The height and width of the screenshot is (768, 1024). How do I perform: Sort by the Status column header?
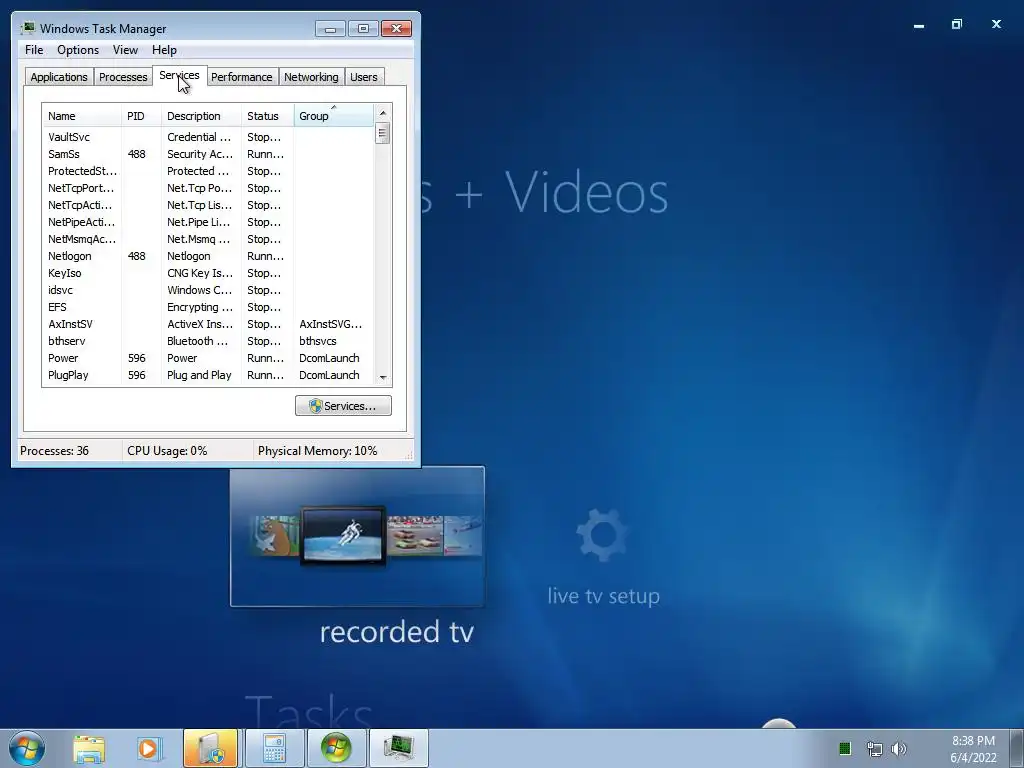click(268, 116)
